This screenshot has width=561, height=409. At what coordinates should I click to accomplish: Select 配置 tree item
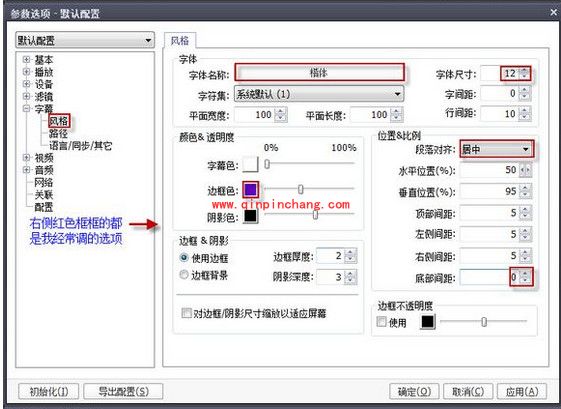click(44, 207)
